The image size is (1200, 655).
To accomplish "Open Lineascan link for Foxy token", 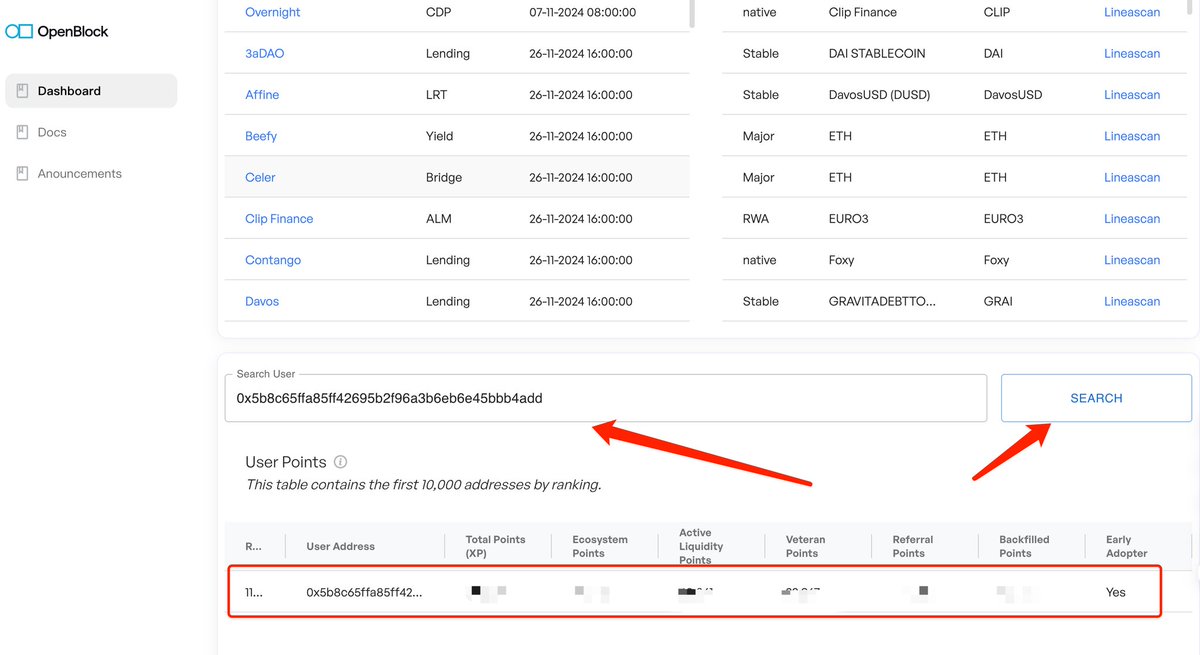I will tap(1132, 260).
